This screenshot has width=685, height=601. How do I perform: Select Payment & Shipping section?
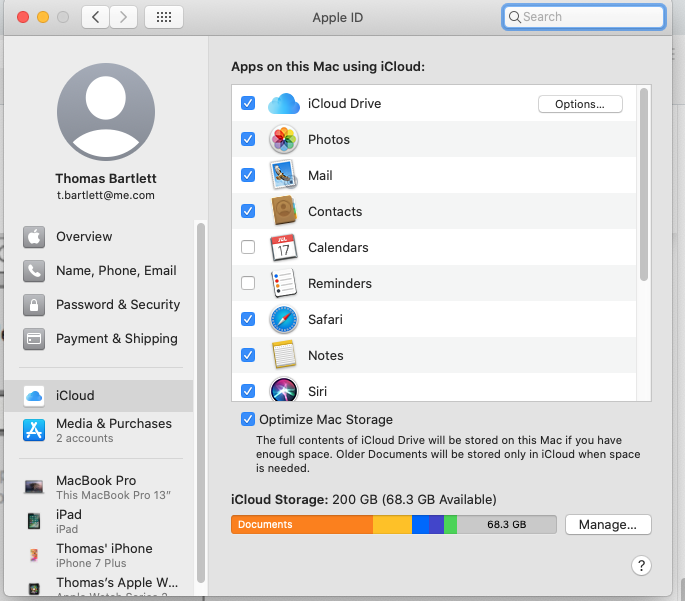[100, 339]
